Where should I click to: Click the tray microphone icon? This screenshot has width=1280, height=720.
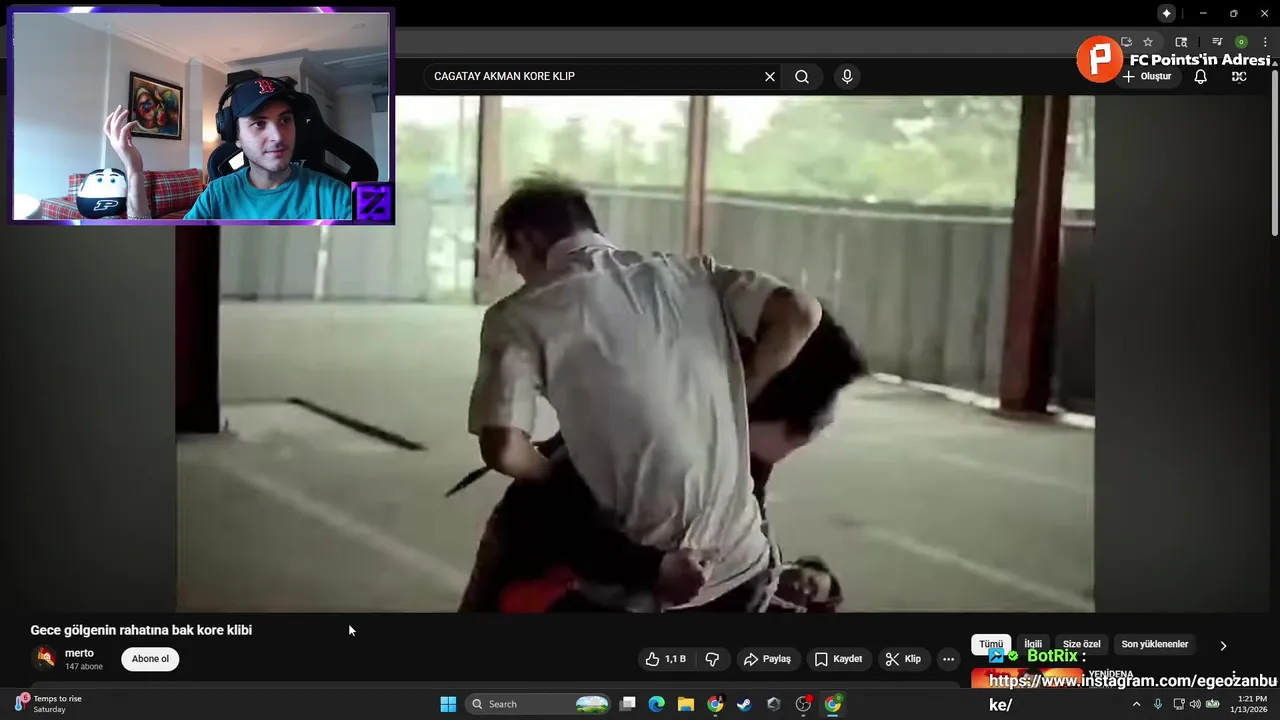pos(1158,704)
